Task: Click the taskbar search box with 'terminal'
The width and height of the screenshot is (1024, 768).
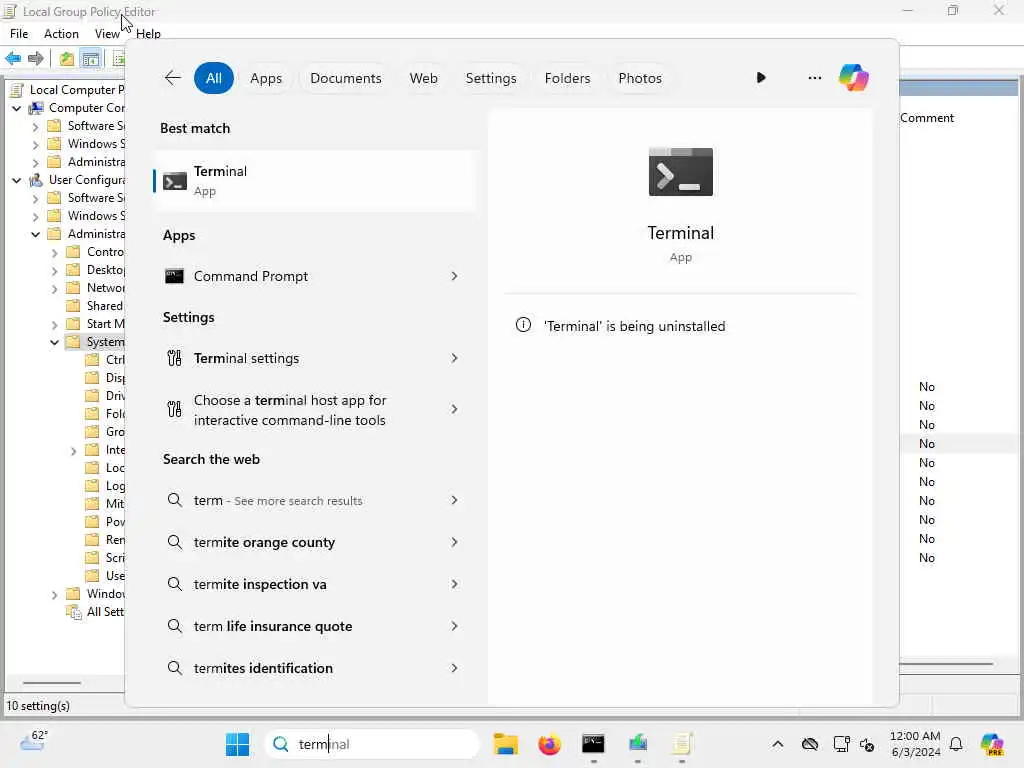Action: [372, 744]
